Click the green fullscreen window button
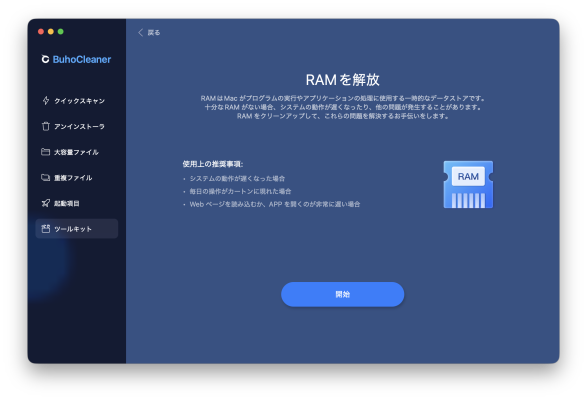This screenshot has height=400, width=587. tap(61, 31)
